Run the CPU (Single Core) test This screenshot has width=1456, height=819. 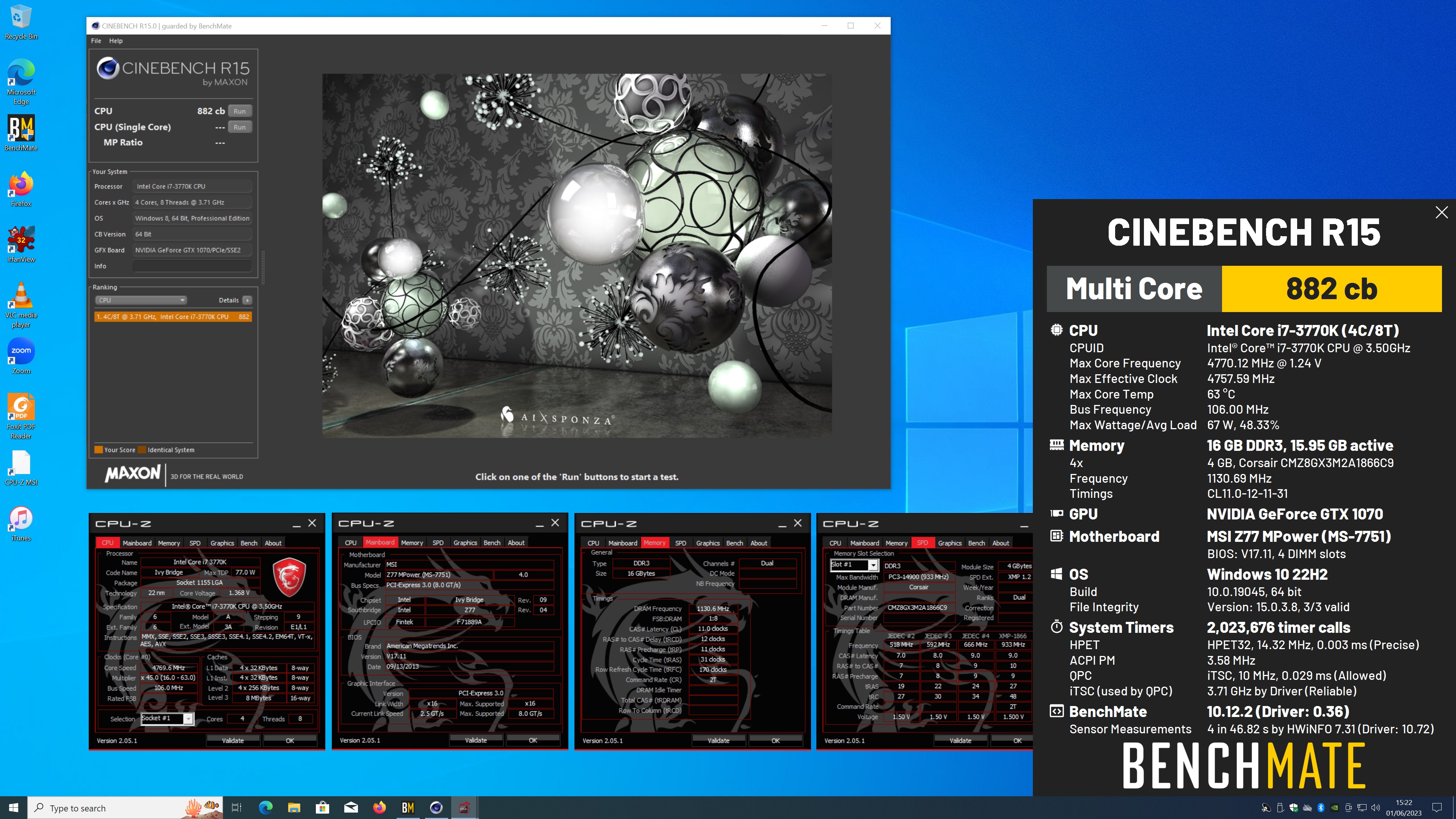click(240, 127)
